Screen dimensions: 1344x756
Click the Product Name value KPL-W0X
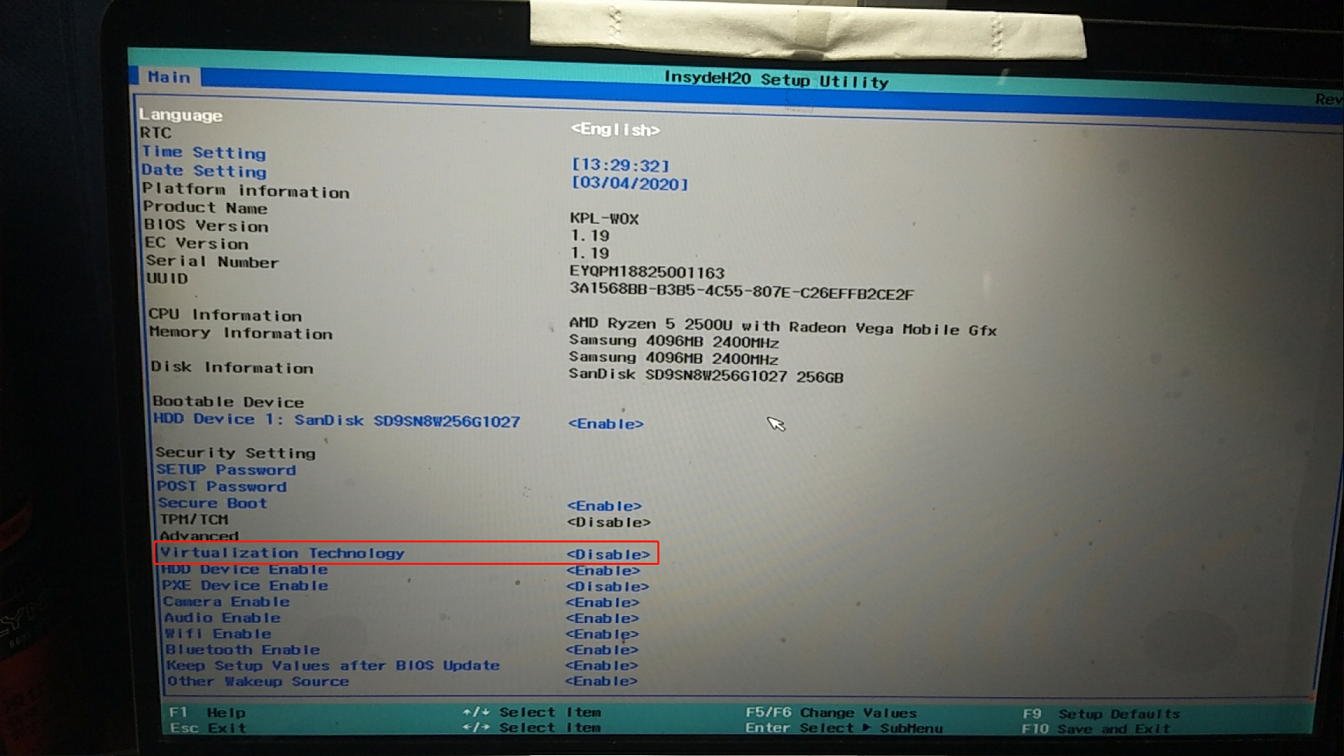pyautogui.click(x=604, y=219)
